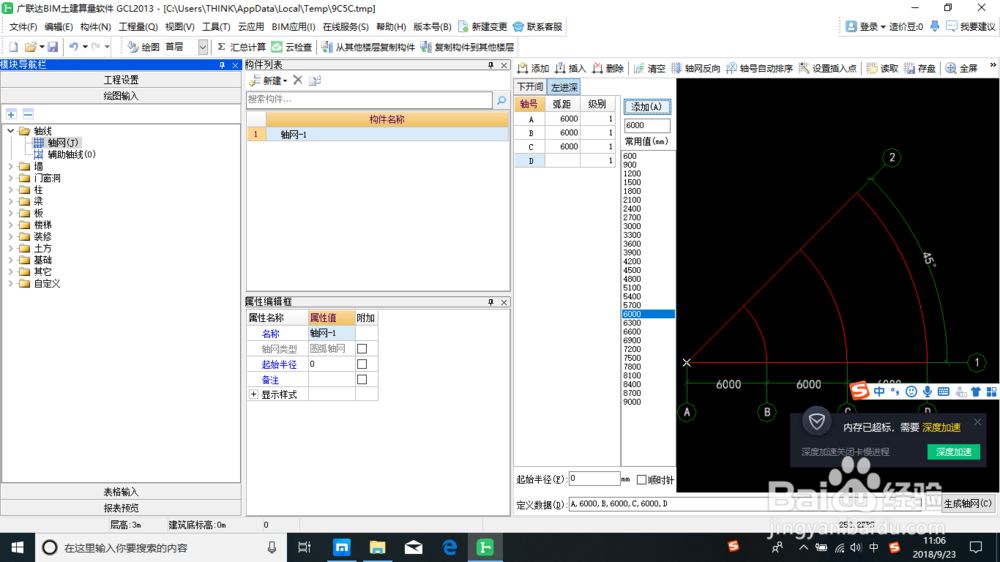Click the copy component icon beside delete
This screenshot has height=562, width=1000.
coord(315,80)
